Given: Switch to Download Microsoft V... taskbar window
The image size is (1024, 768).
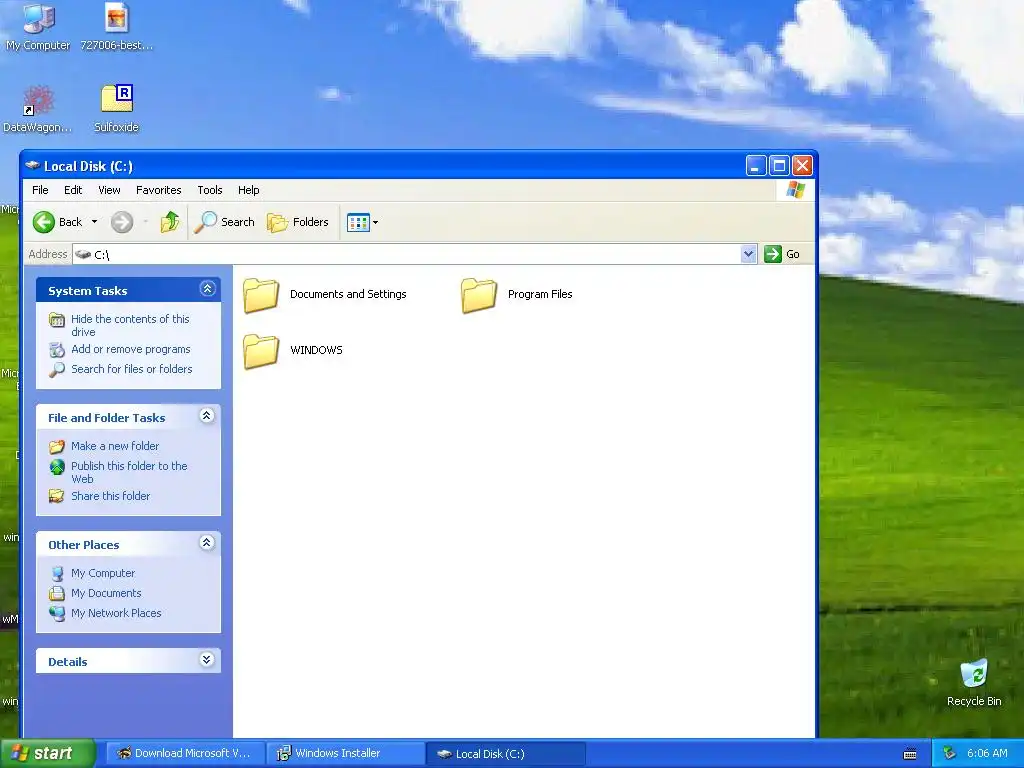Looking at the screenshot, I should tap(185, 754).
